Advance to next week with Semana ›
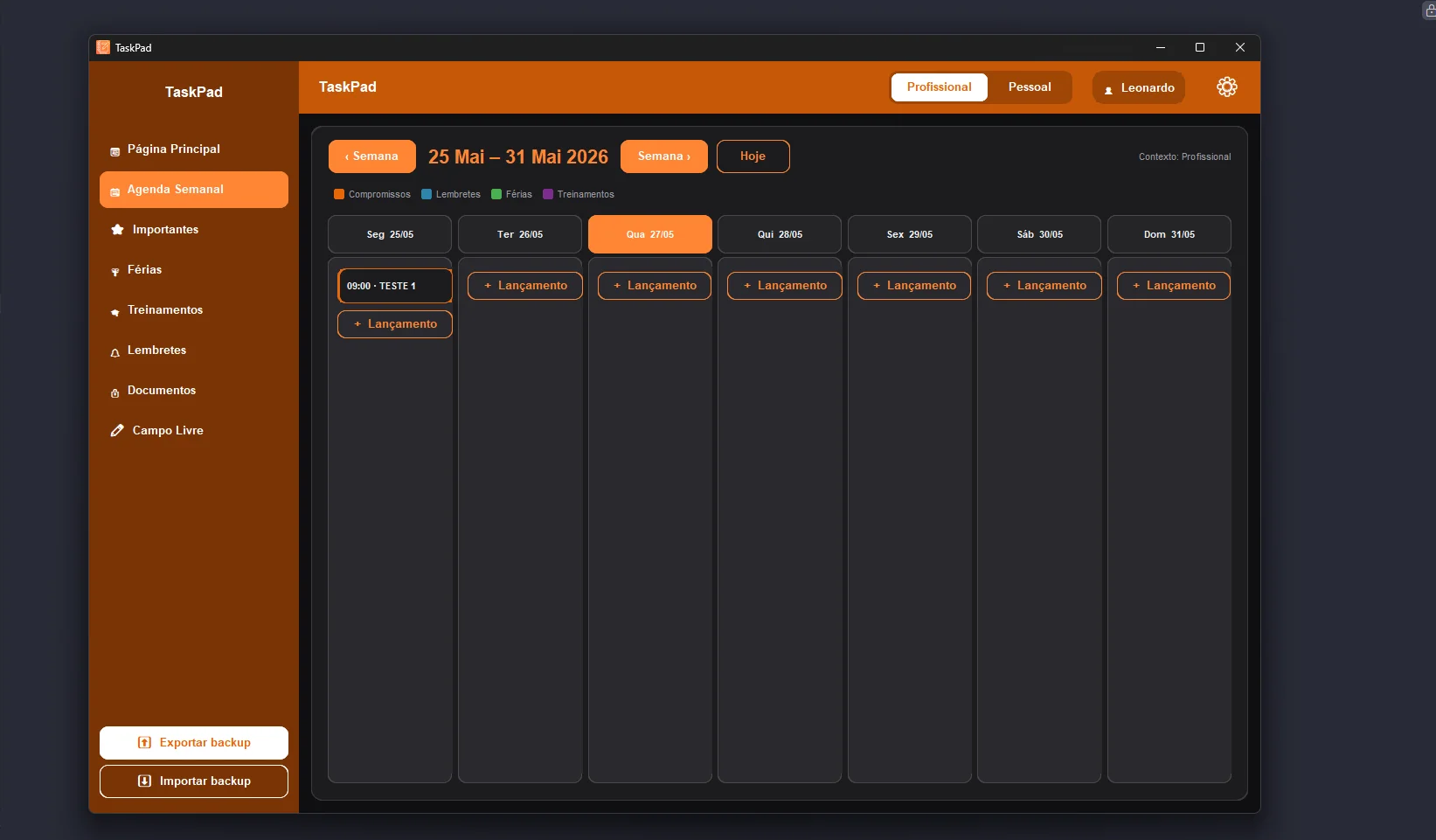The width and height of the screenshot is (1436, 840). 664,156
